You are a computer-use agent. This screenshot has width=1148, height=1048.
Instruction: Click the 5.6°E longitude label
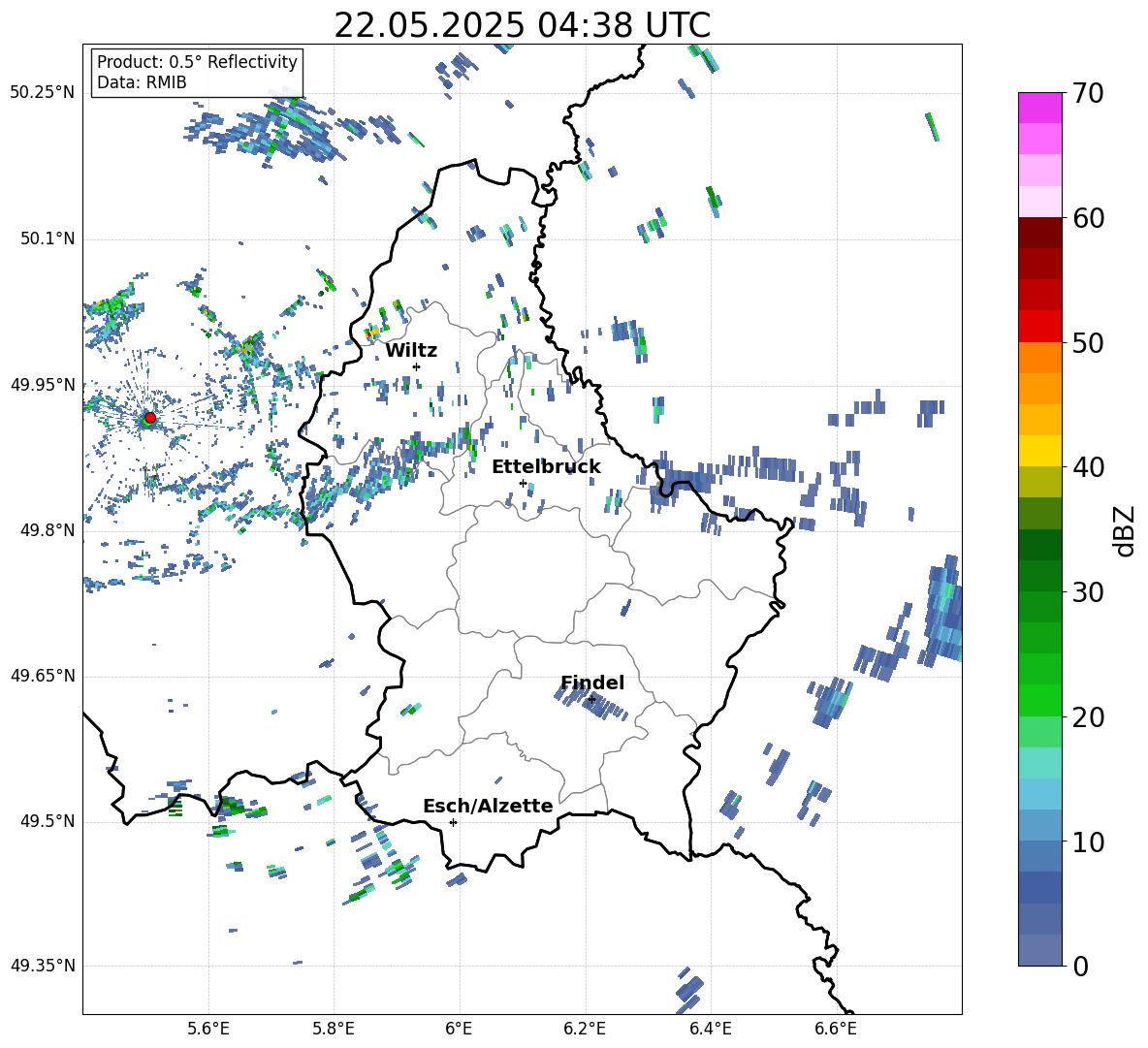pyautogui.click(x=208, y=1029)
